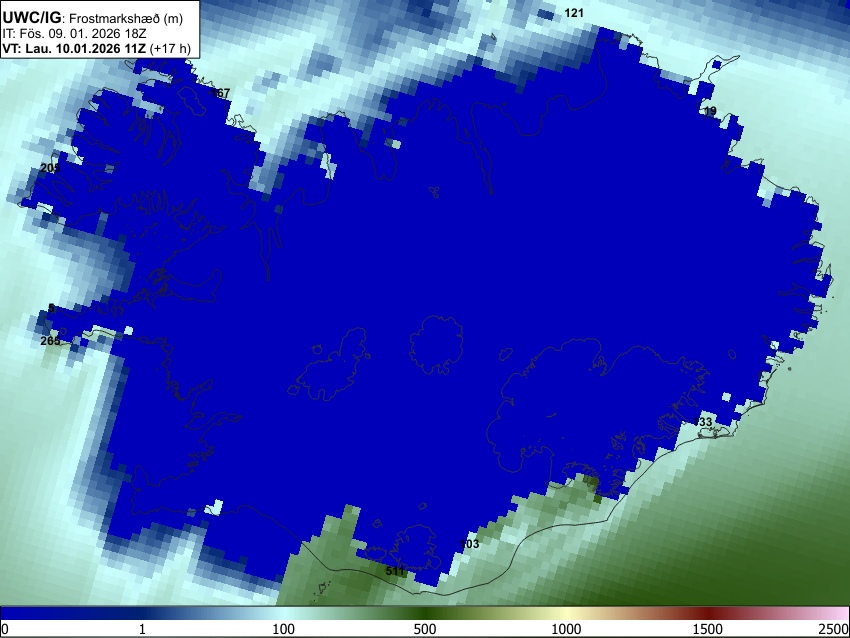Click the 1 label on the color scale

point(142,629)
